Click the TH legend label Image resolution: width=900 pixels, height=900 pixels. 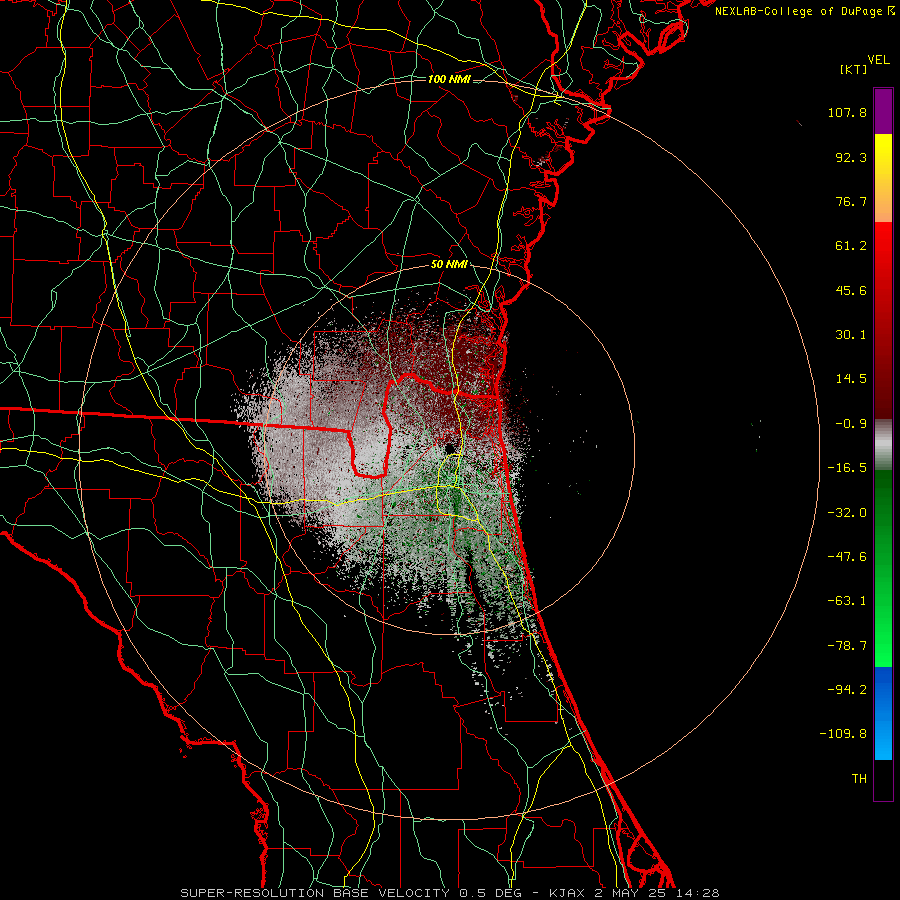(859, 779)
